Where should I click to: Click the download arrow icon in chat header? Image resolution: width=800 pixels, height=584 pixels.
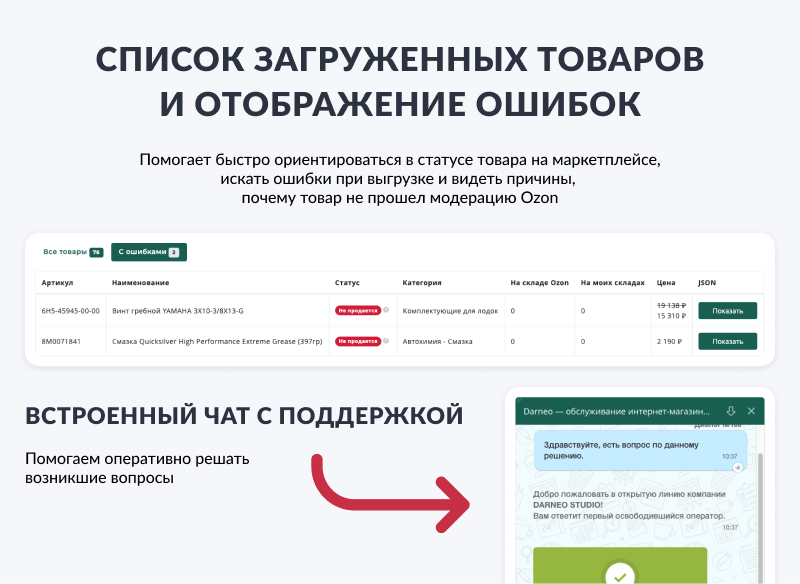(731, 411)
